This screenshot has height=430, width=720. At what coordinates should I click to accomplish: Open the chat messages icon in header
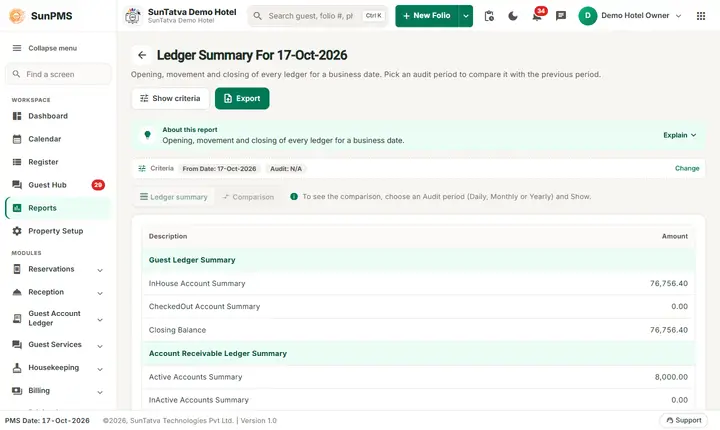coord(561,16)
